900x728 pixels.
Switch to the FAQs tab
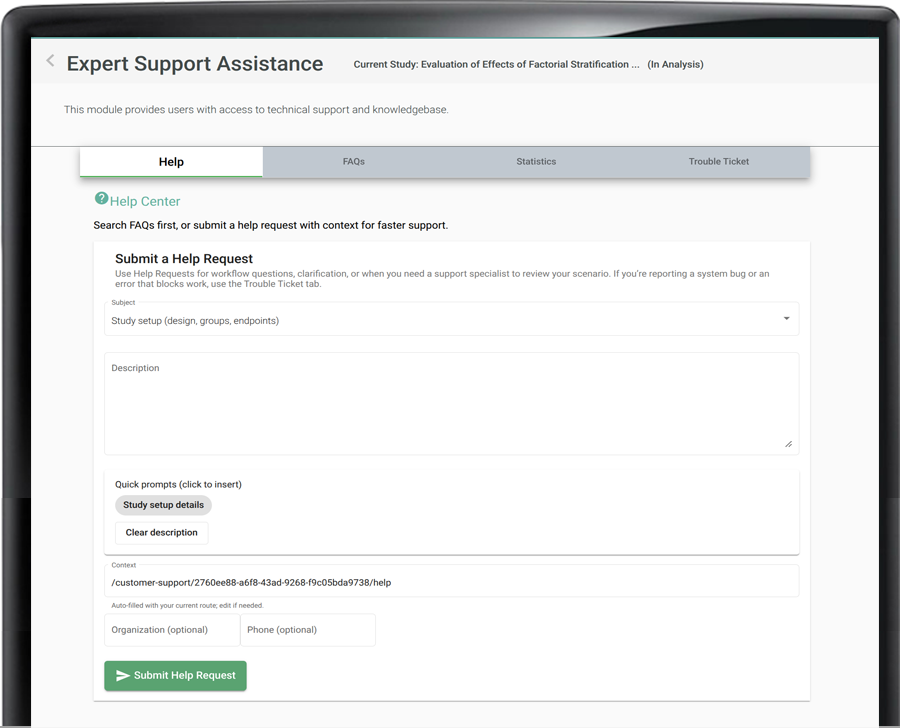coord(353,161)
